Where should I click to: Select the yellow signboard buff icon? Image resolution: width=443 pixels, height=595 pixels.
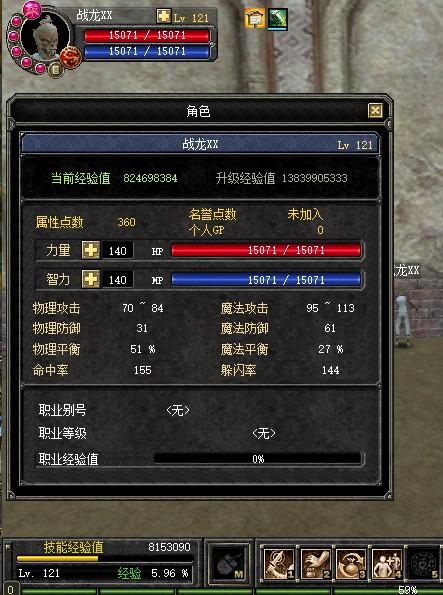tap(254, 18)
